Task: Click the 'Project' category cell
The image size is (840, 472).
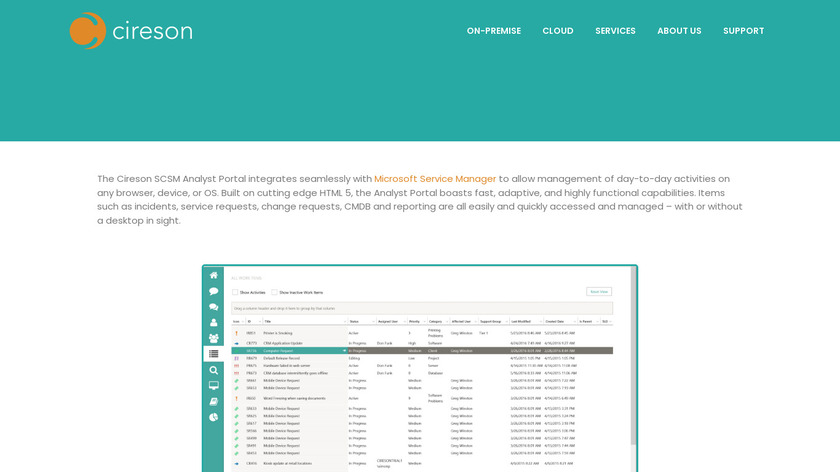Action: (433, 358)
